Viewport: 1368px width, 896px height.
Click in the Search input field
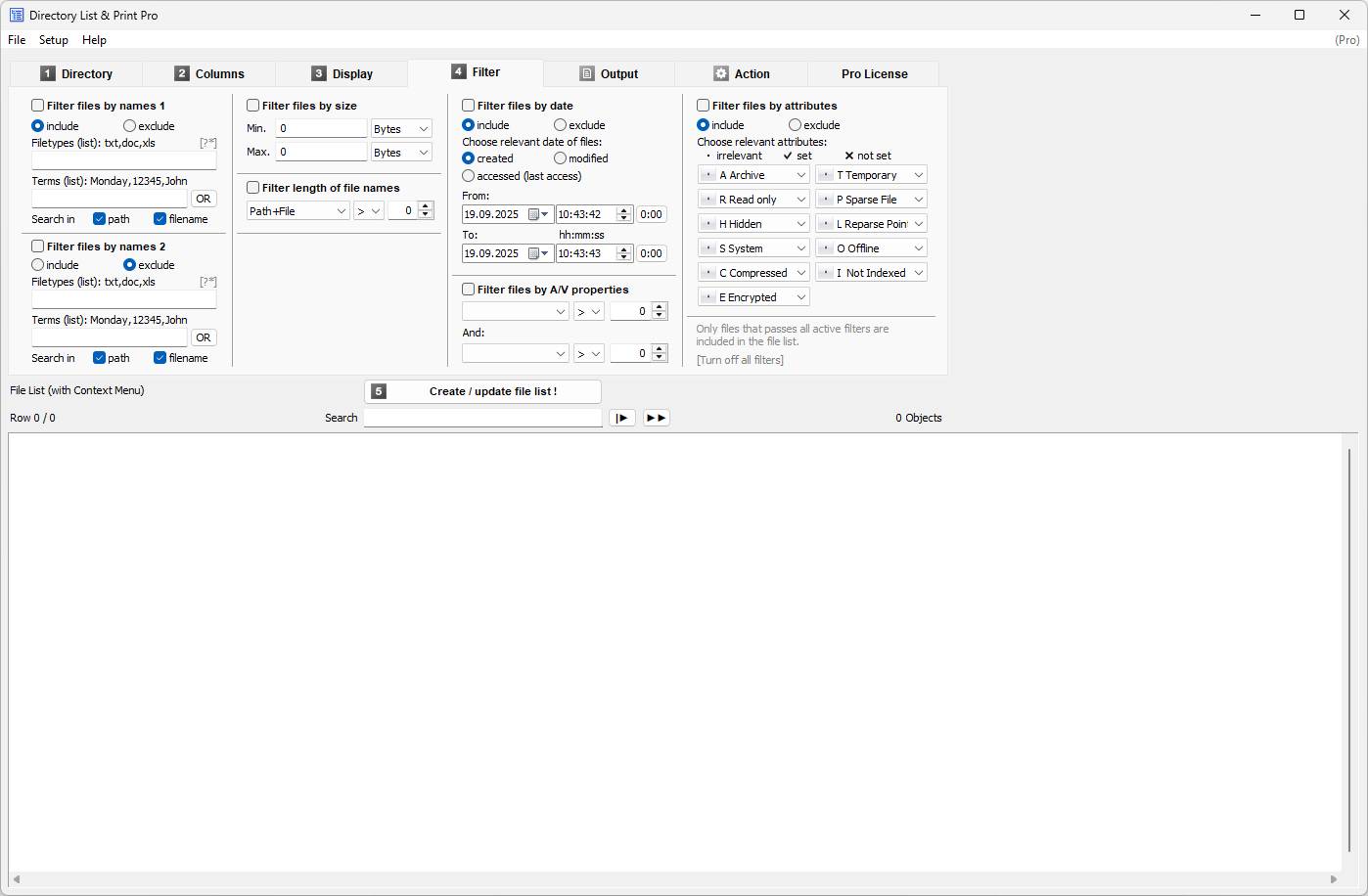(483, 418)
